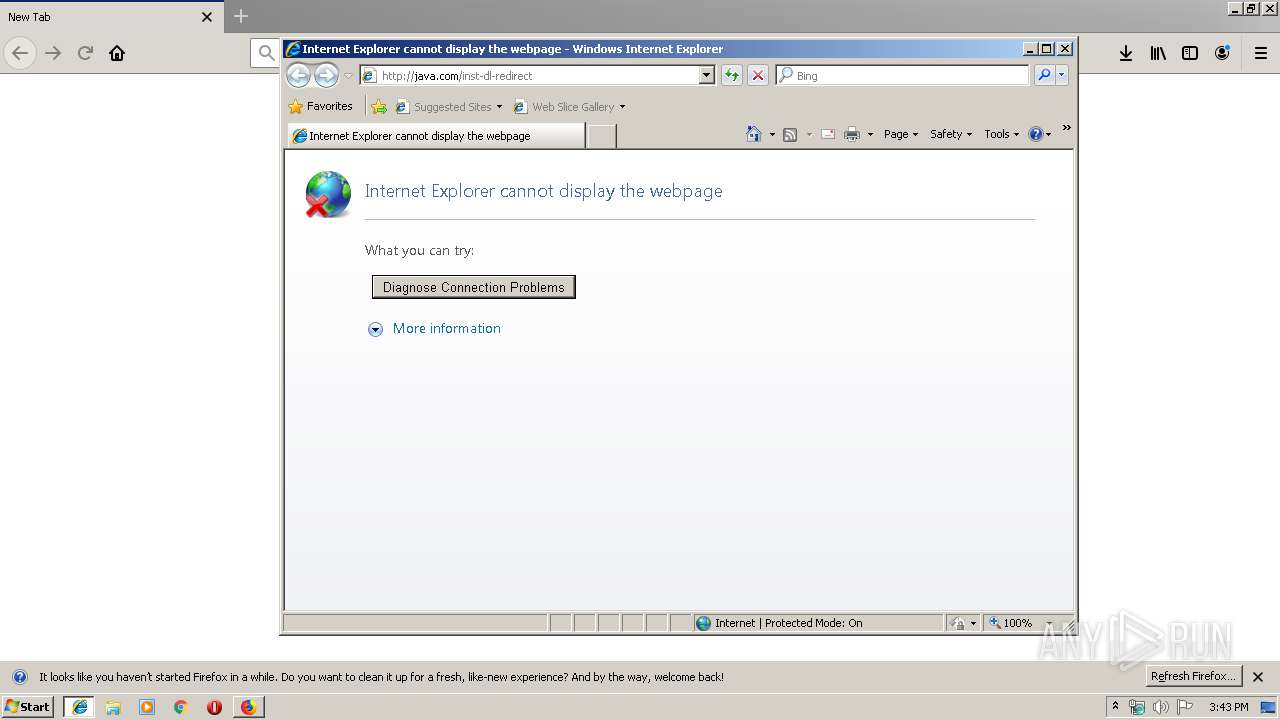Click the blue Help question mark icon

(1036, 134)
